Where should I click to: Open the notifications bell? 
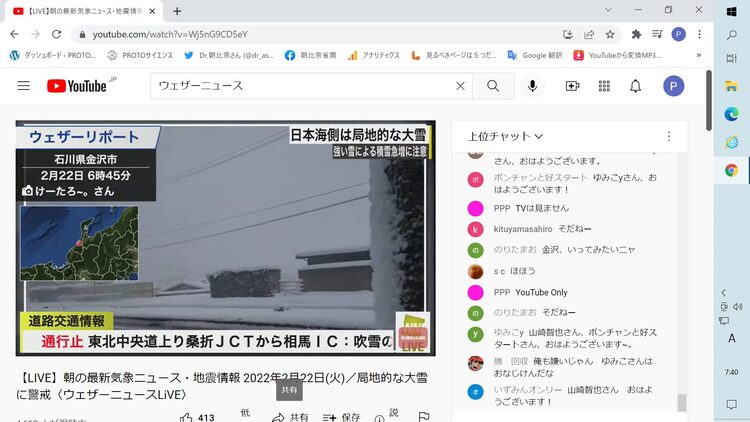coord(635,86)
